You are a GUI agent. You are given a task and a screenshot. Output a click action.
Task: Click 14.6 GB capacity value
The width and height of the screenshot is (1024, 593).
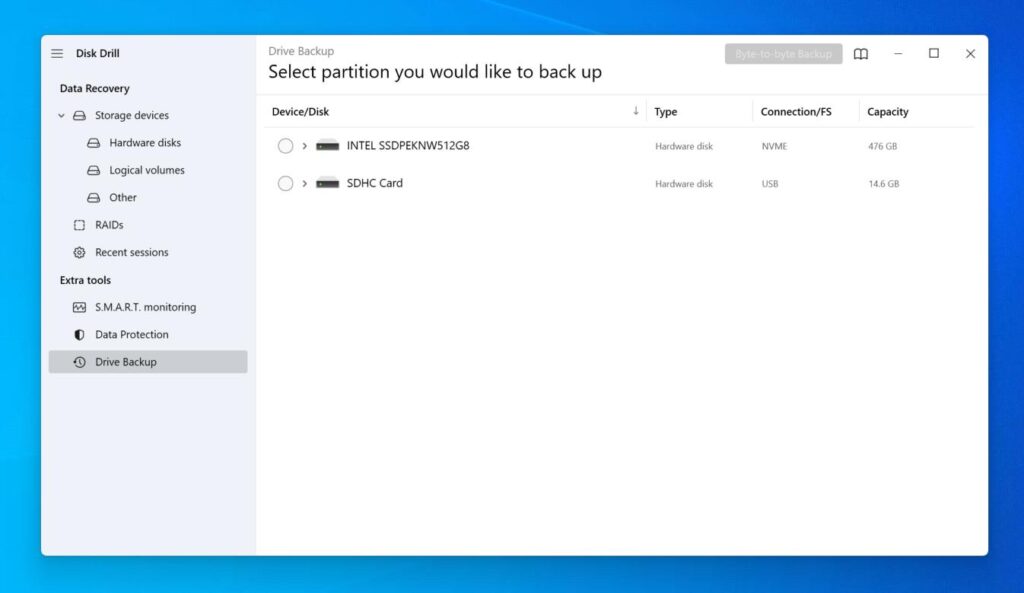[x=884, y=184]
